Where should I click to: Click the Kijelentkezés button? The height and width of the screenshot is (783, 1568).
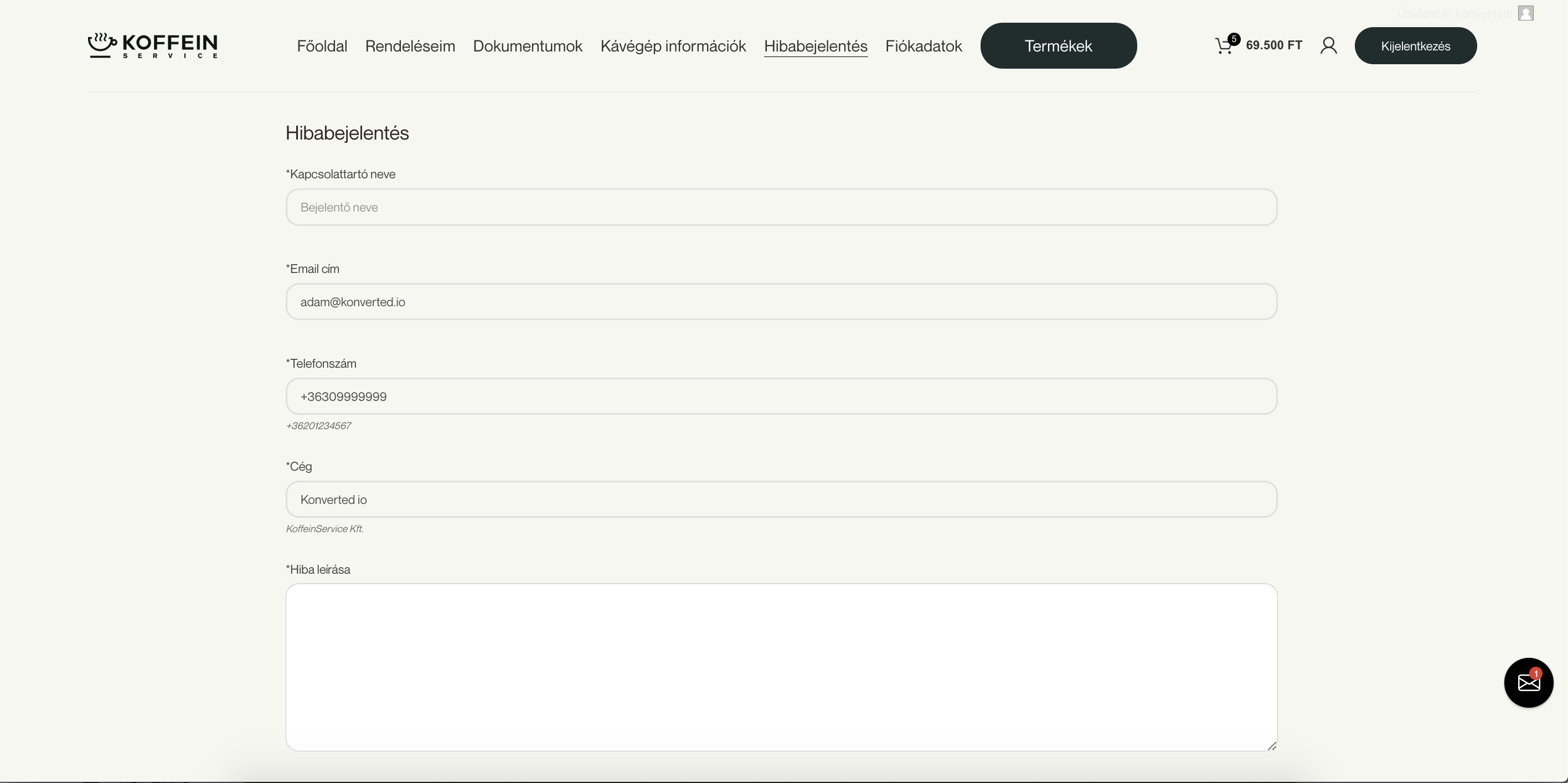(1415, 47)
